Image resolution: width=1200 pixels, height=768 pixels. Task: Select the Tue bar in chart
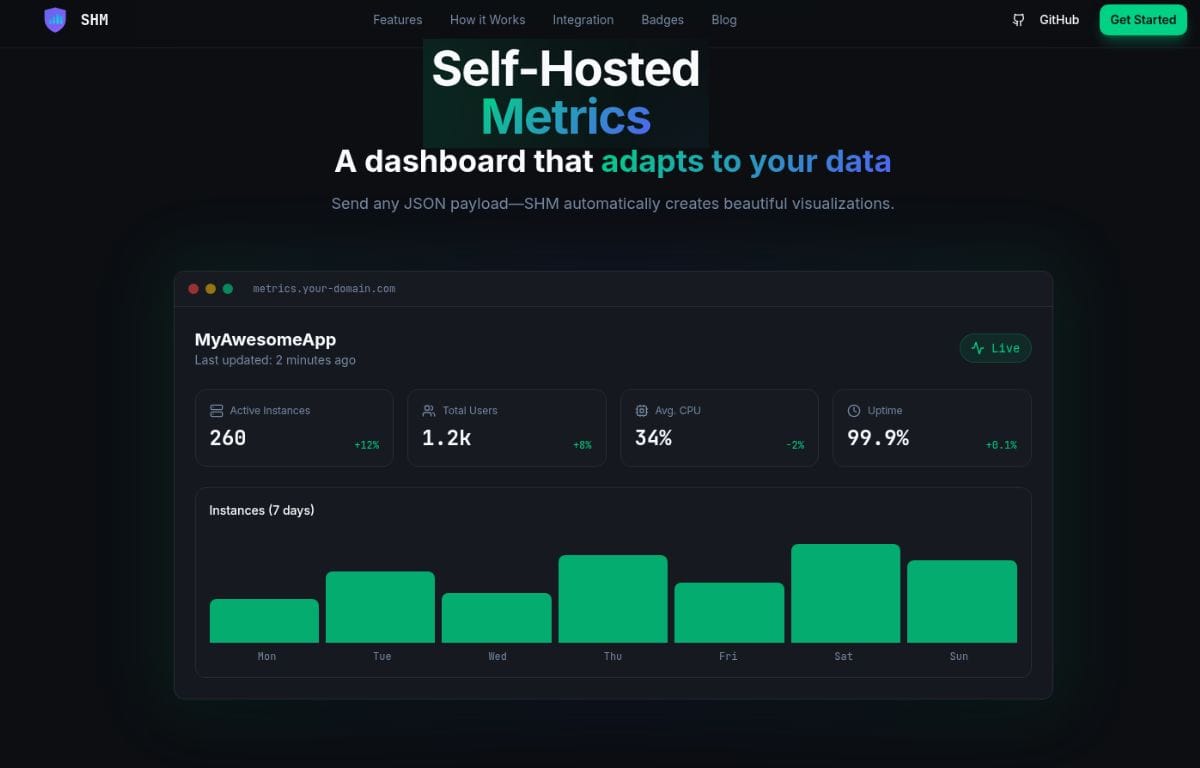pyautogui.click(x=380, y=607)
